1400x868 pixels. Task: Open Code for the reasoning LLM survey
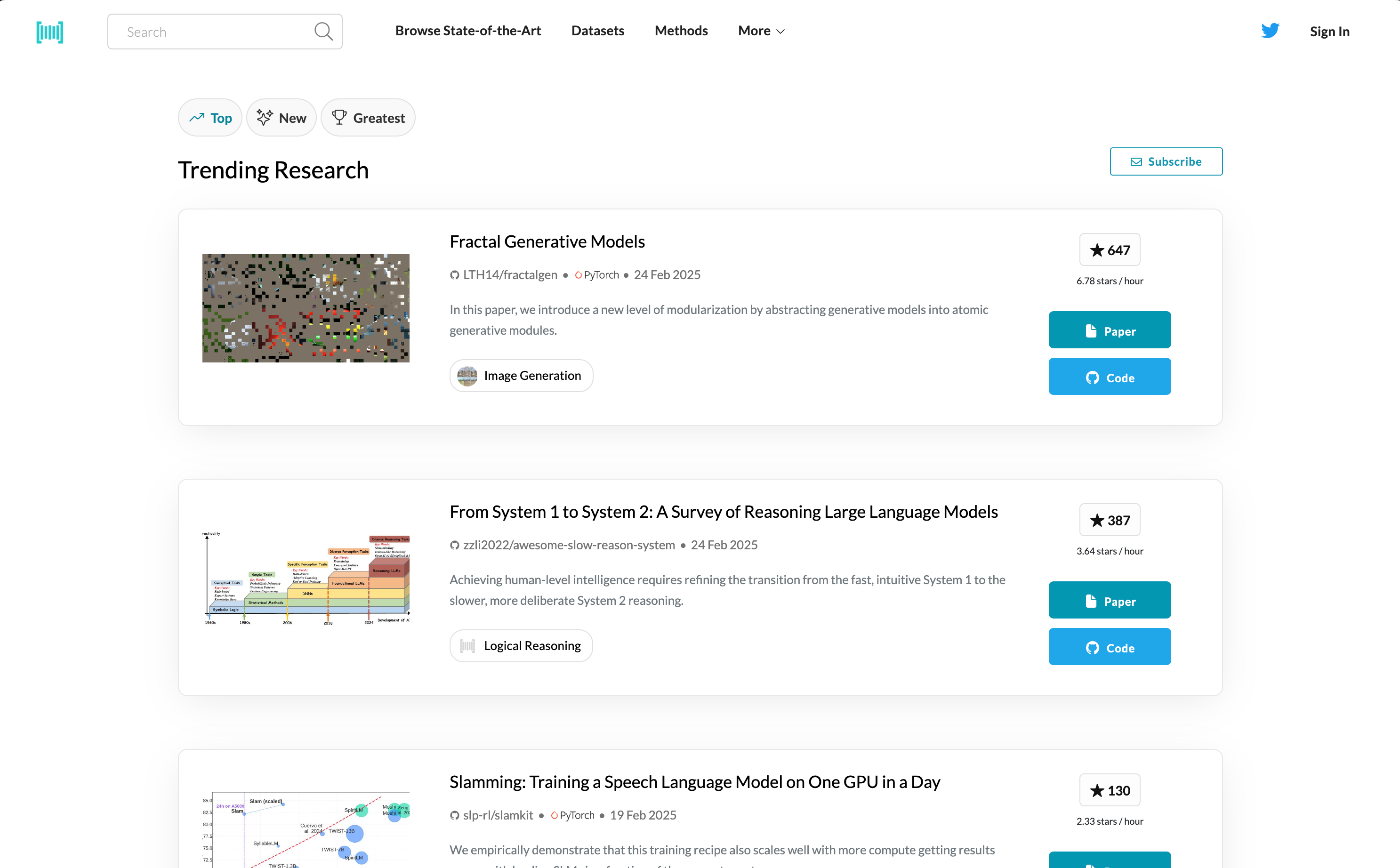[1110, 647]
